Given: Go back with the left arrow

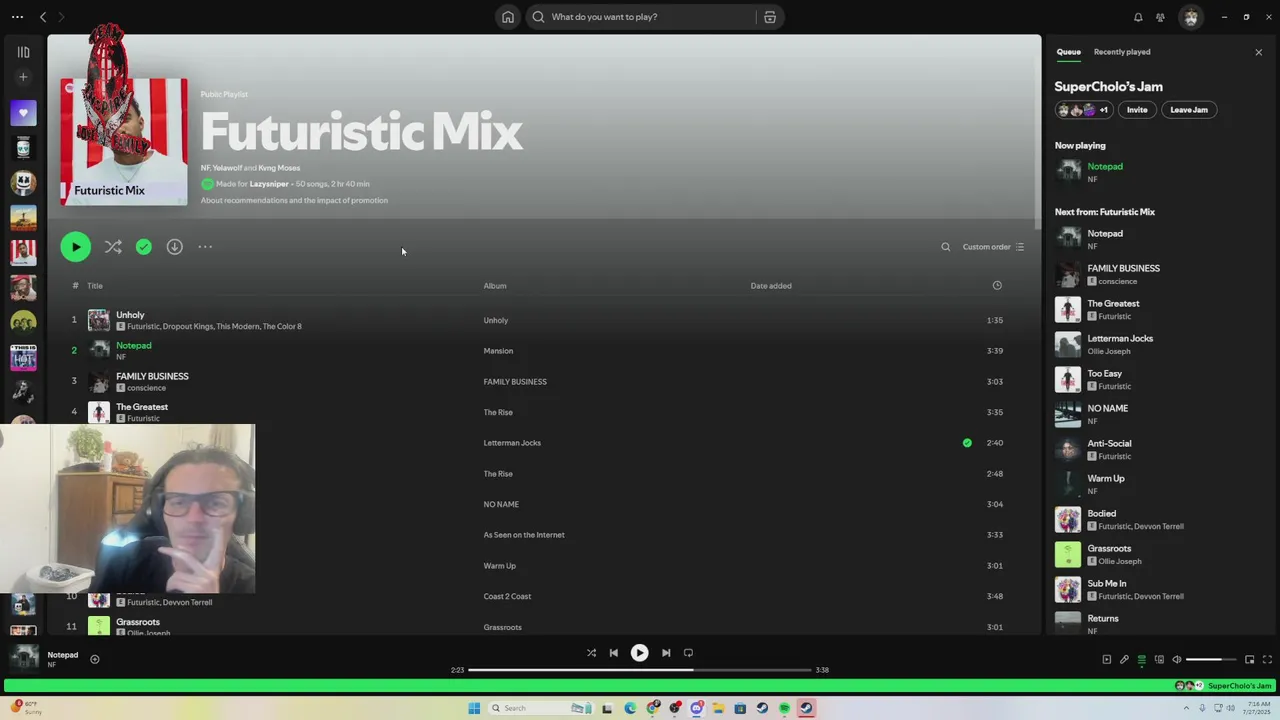Looking at the screenshot, I should [43, 17].
